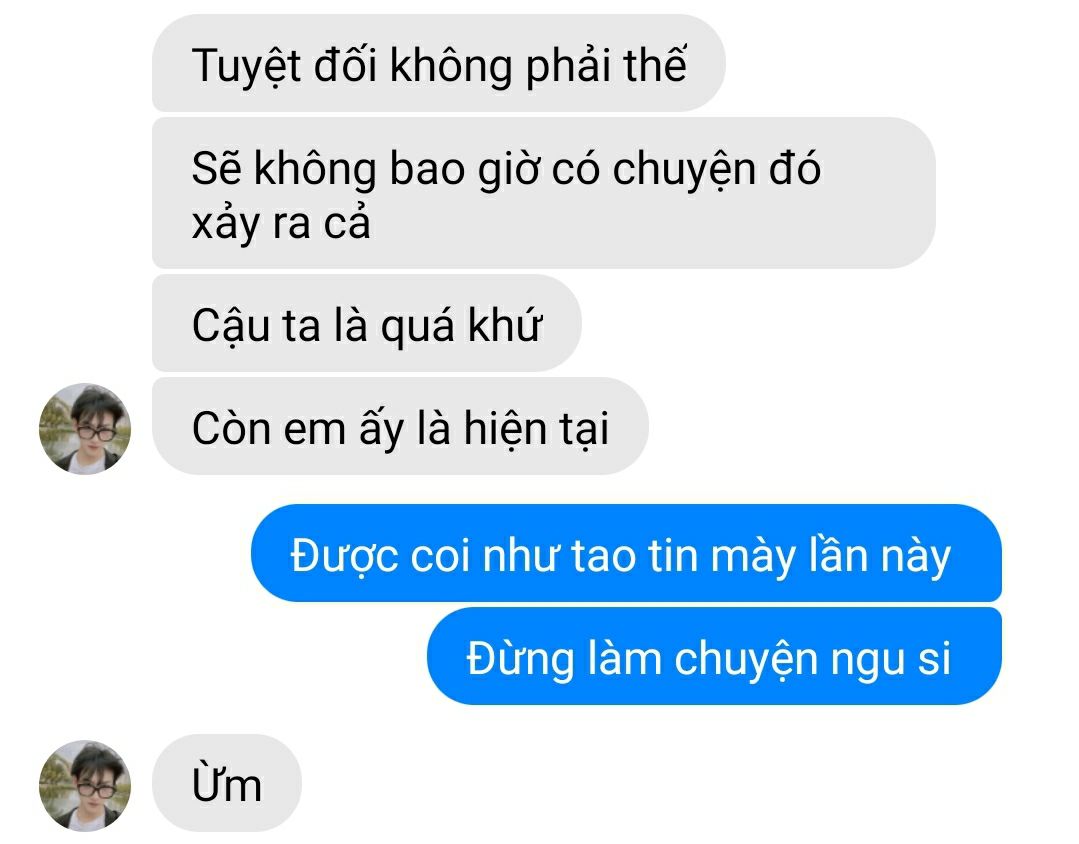The height and width of the screenshot is (844, 1079).
Task: Click the words 'hiện tại' in gray bubble
Action: pos(537,428)
